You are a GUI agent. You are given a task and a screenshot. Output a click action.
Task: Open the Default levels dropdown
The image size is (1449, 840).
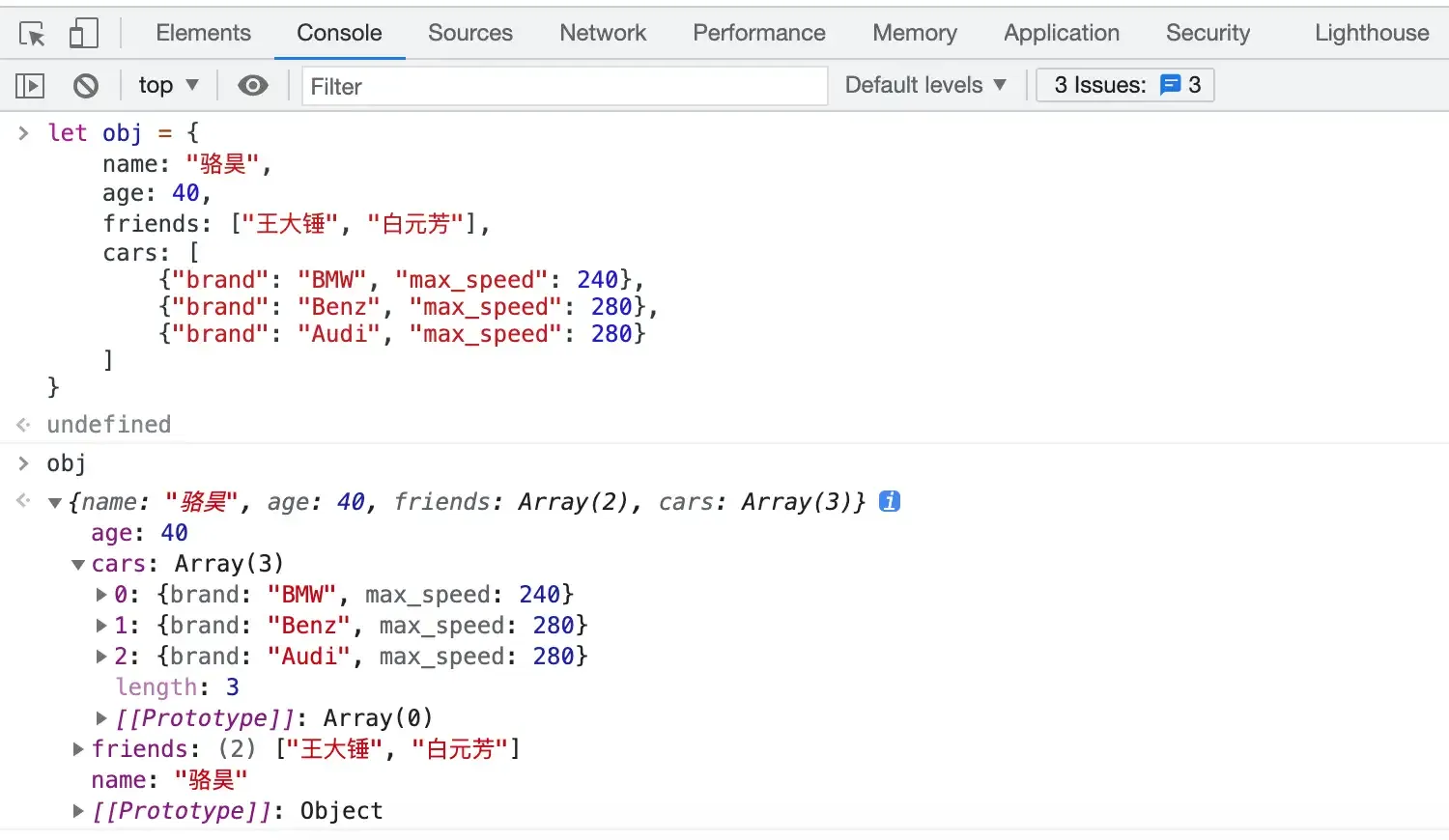pos(923,85)
